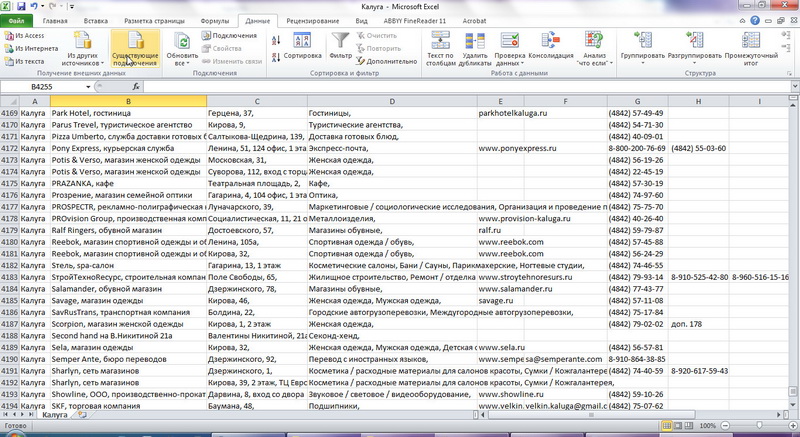Open the Name Box dropdown arrow
Screen dimensions: 800x437
point(88,87)
